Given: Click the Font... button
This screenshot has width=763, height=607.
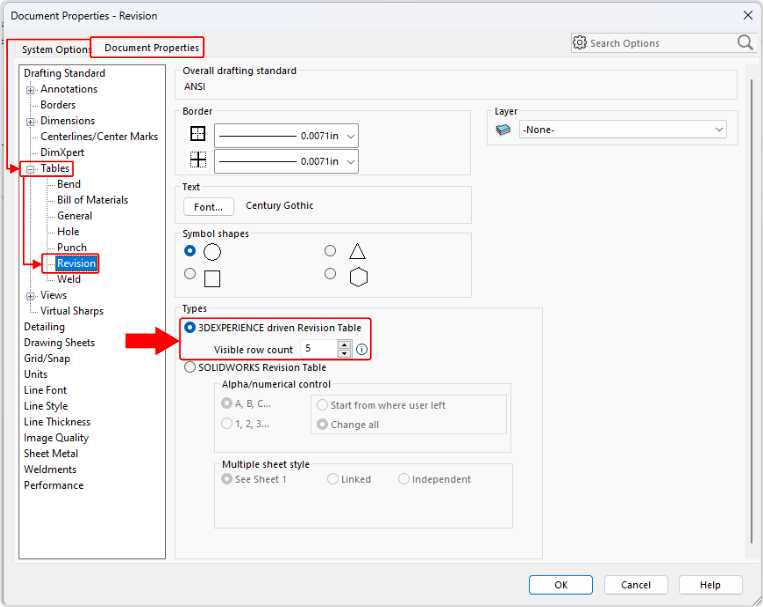Looking at the screenshot, I should [x=208, y=207].
